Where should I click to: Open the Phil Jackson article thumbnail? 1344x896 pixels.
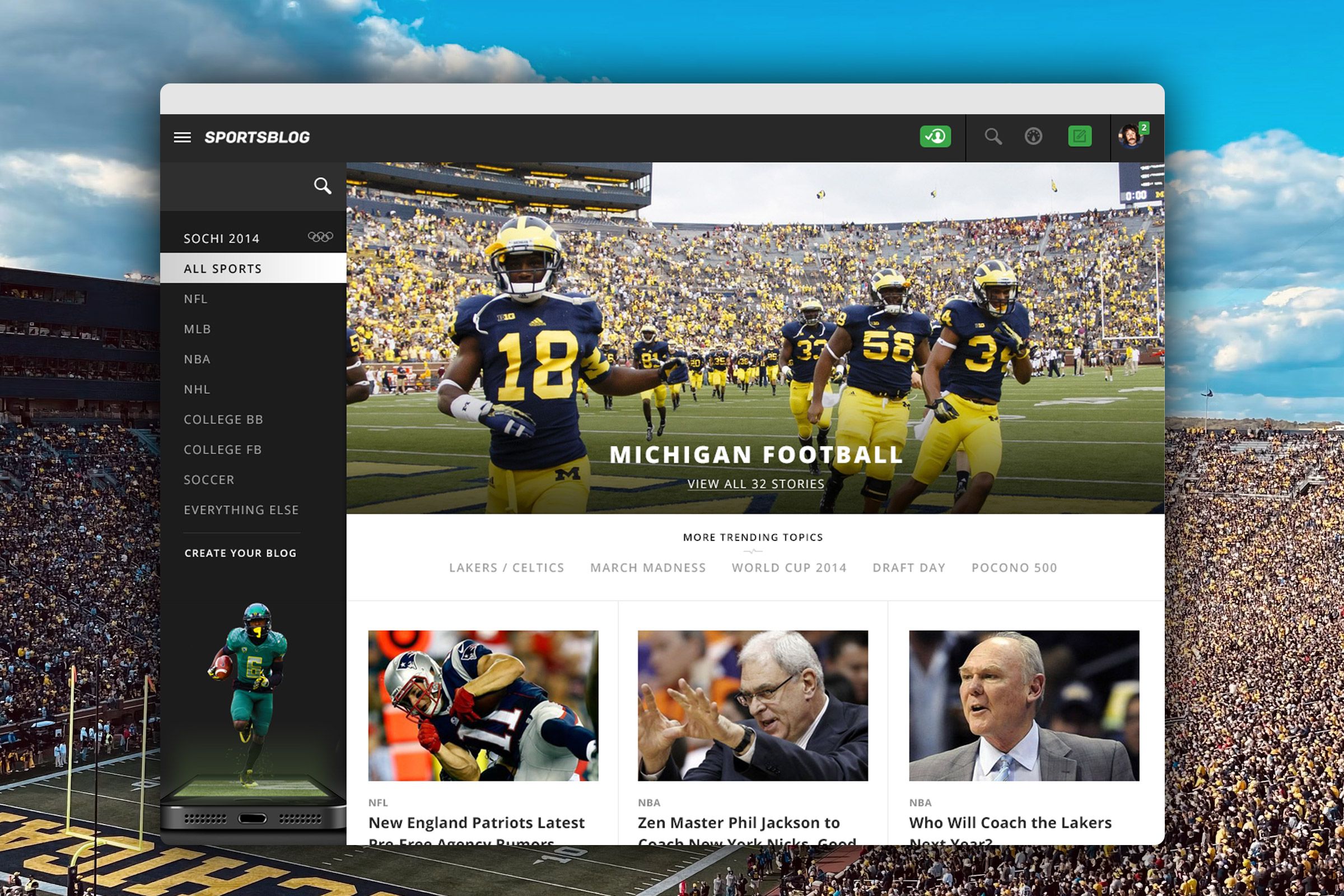[x=753, y=706]
